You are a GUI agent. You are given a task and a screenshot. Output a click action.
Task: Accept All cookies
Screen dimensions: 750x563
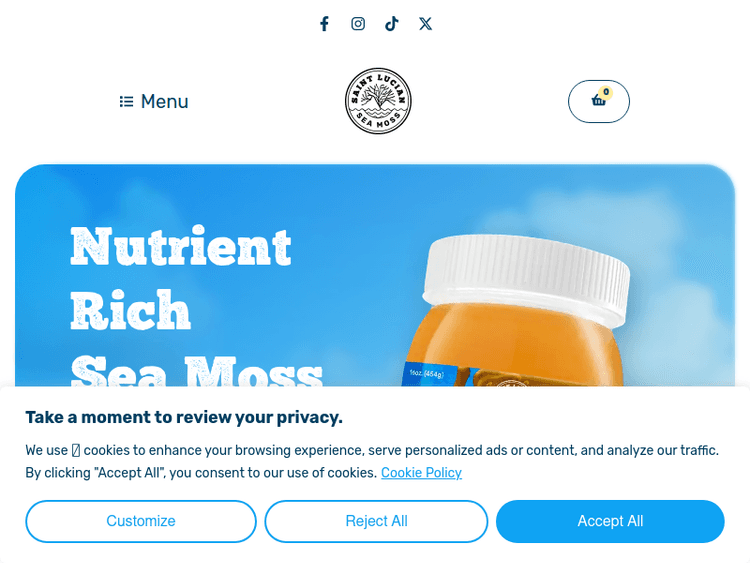tap(610, 521)
